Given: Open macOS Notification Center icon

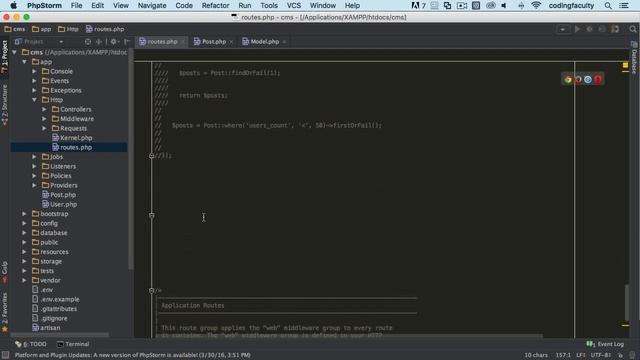Looking at the screenshot, I should point(624,6).
